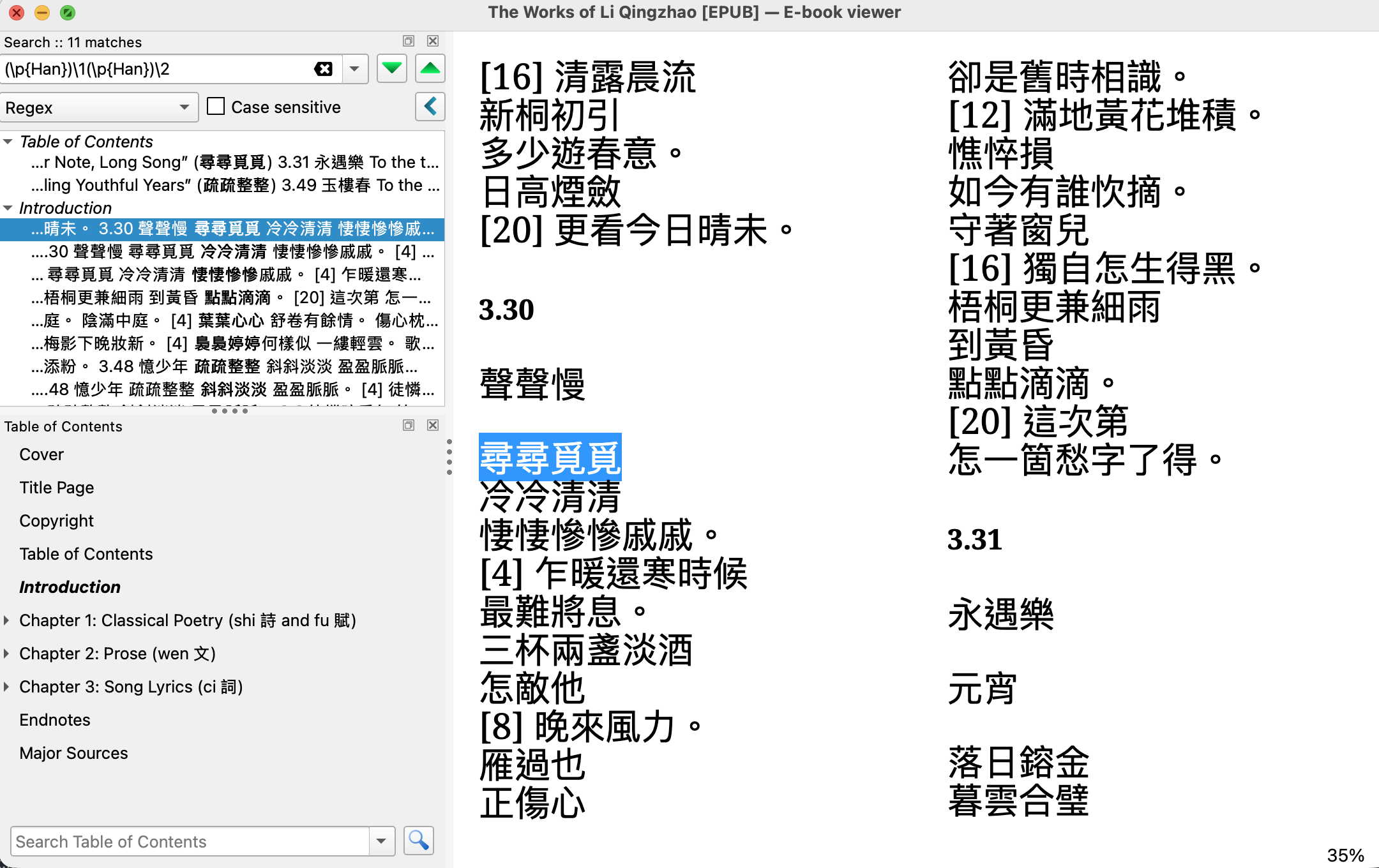This screenshot has height=868, width=1379.
Task: Expand Chapter 3: Song Lyrics
Action: coord(7,687)
